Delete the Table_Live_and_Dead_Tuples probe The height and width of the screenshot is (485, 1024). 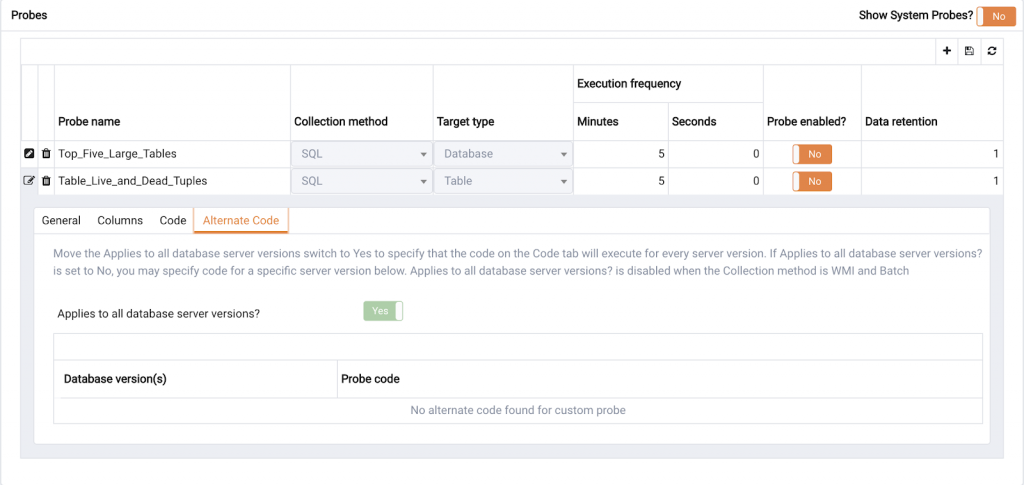(x=46, y=181)
